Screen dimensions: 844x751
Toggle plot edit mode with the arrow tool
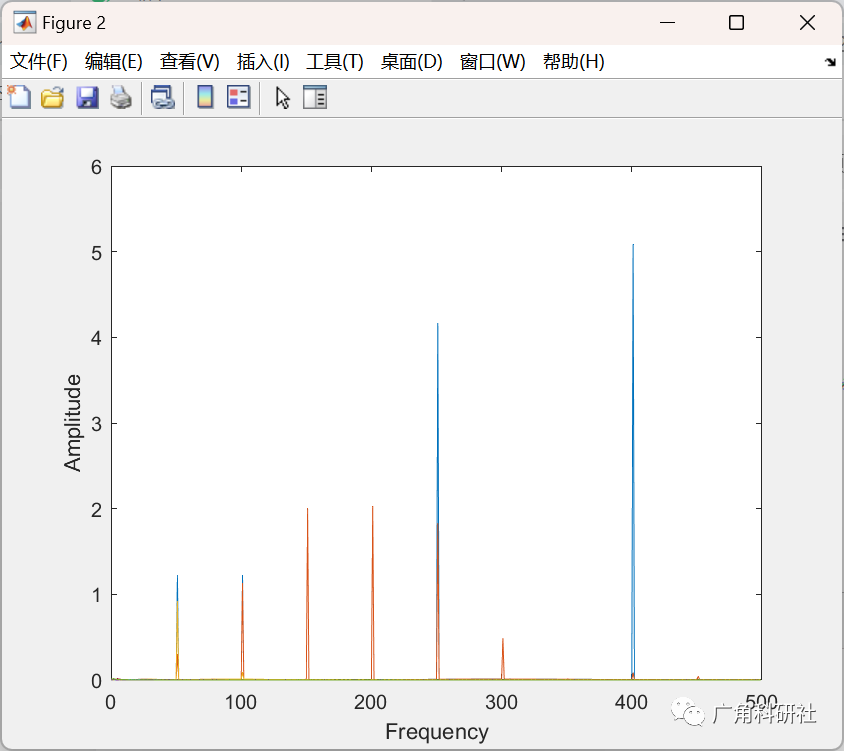[x=281, y=97]
